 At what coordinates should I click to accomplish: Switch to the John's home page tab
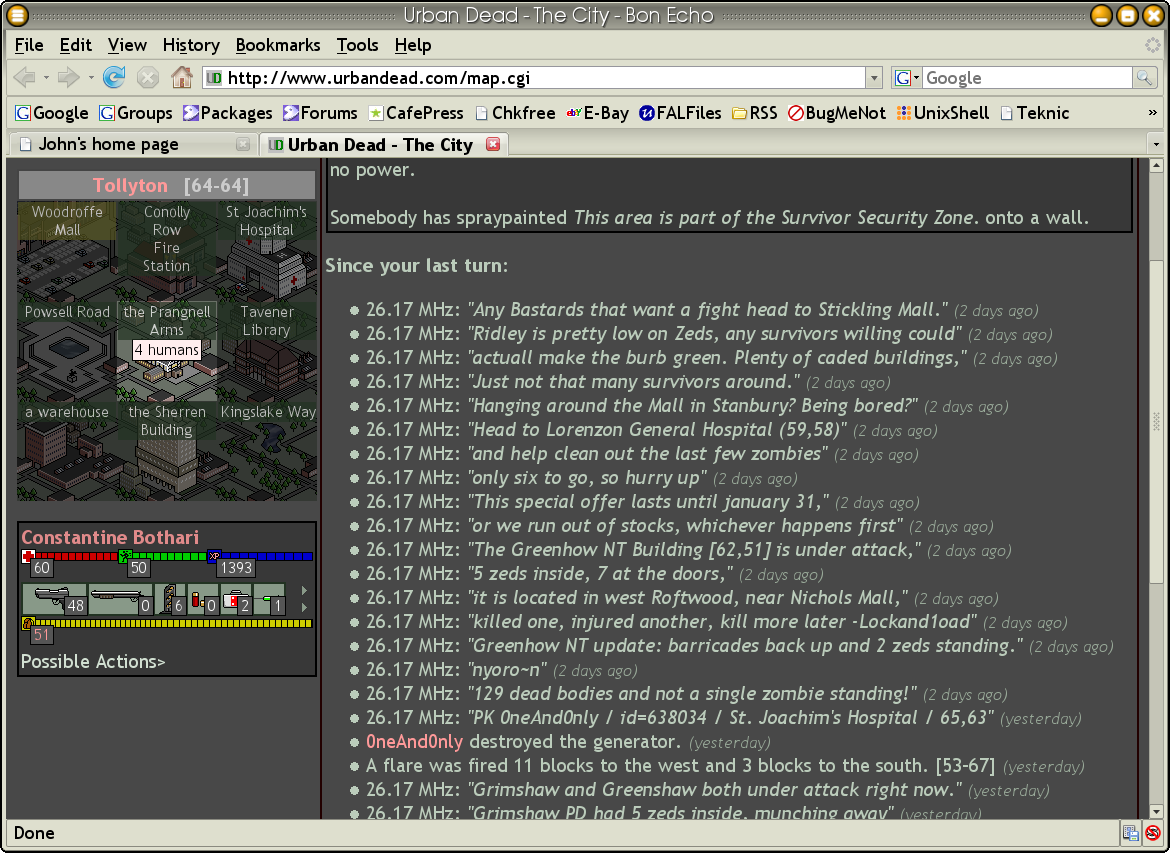108,144
